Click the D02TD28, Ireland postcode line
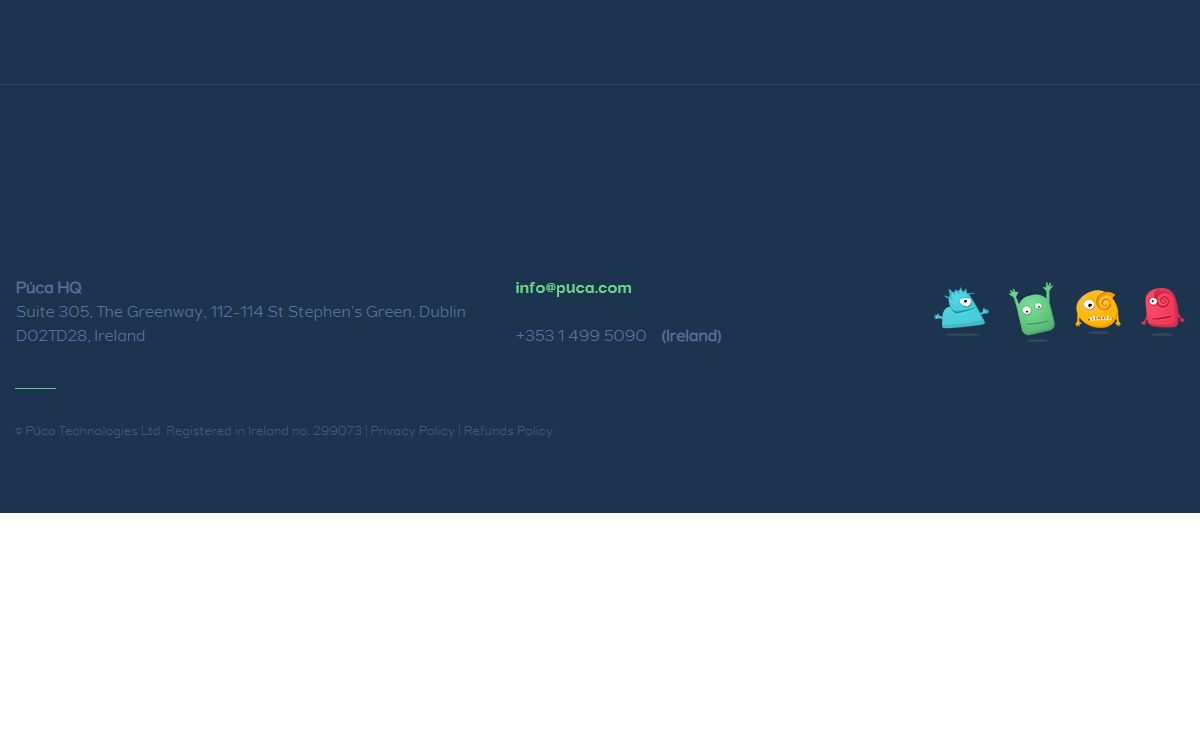This screenshot has height=740, width=1200. (x=81, y=336)
